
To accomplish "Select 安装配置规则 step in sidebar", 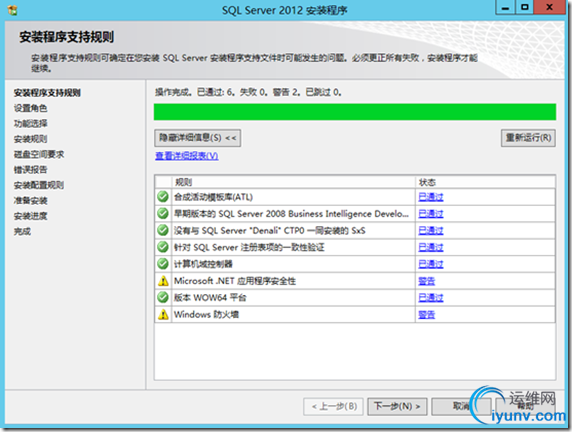I will click(39, 185).
